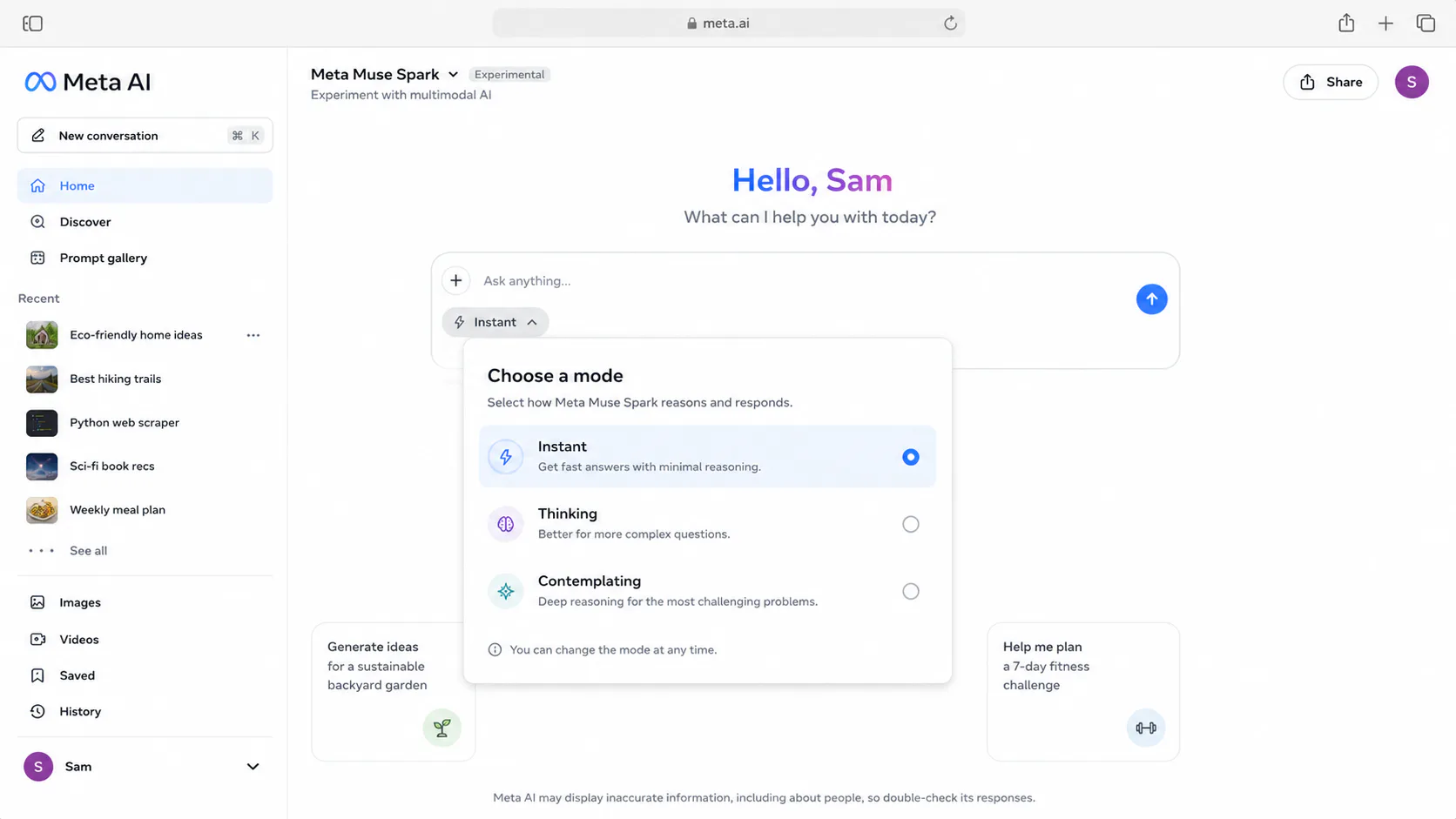Click the Meta AI logo
The height and width of the screenshot is (819, 1456).
pos(88,82)
